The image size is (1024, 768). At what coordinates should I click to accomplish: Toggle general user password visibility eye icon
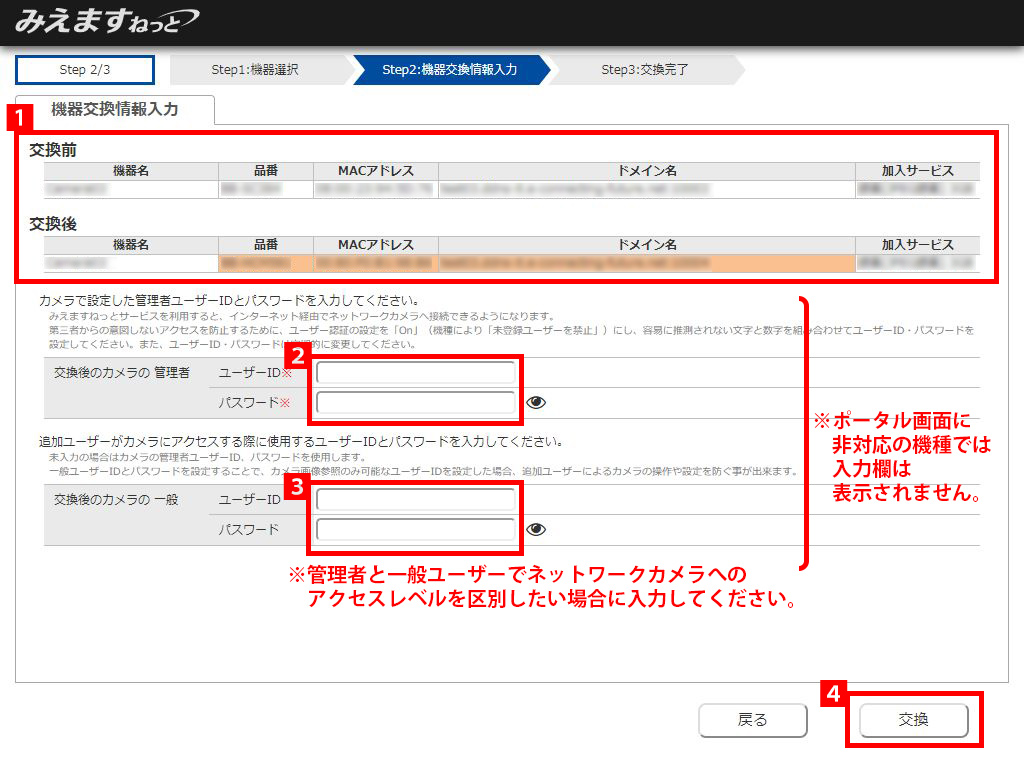[x=536, y=530]
